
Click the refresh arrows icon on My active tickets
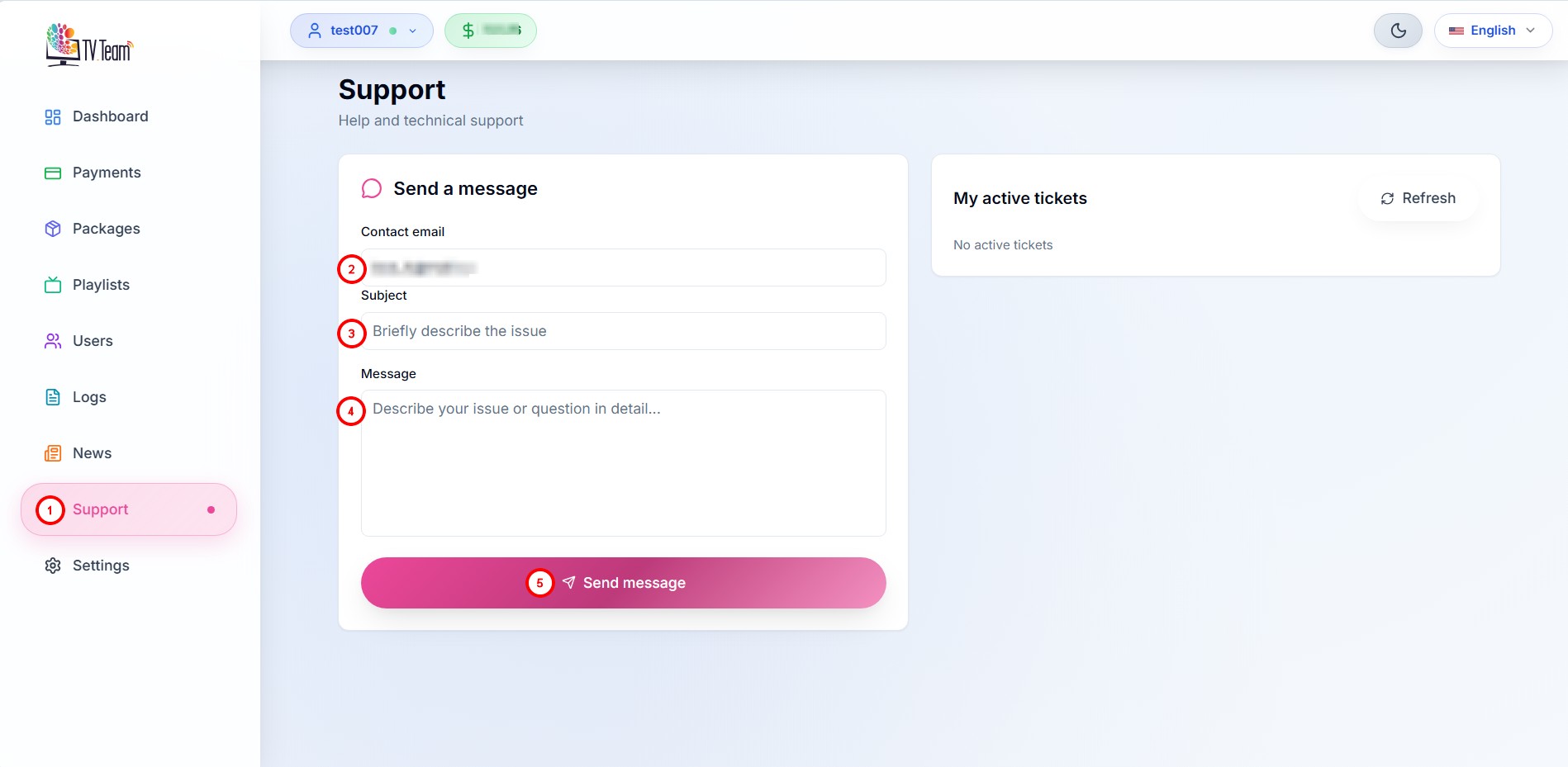[x=1387, y=198]
